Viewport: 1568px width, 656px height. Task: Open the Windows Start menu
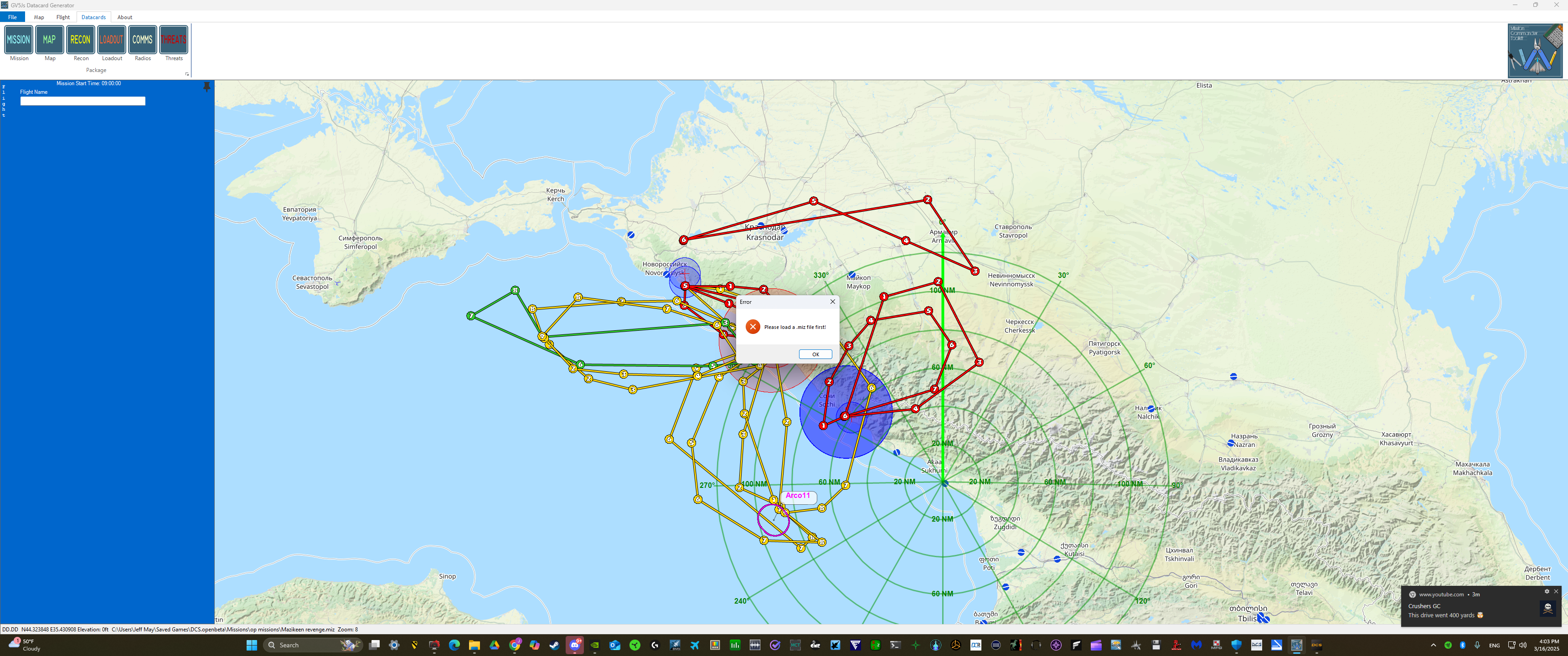point(252,645)
